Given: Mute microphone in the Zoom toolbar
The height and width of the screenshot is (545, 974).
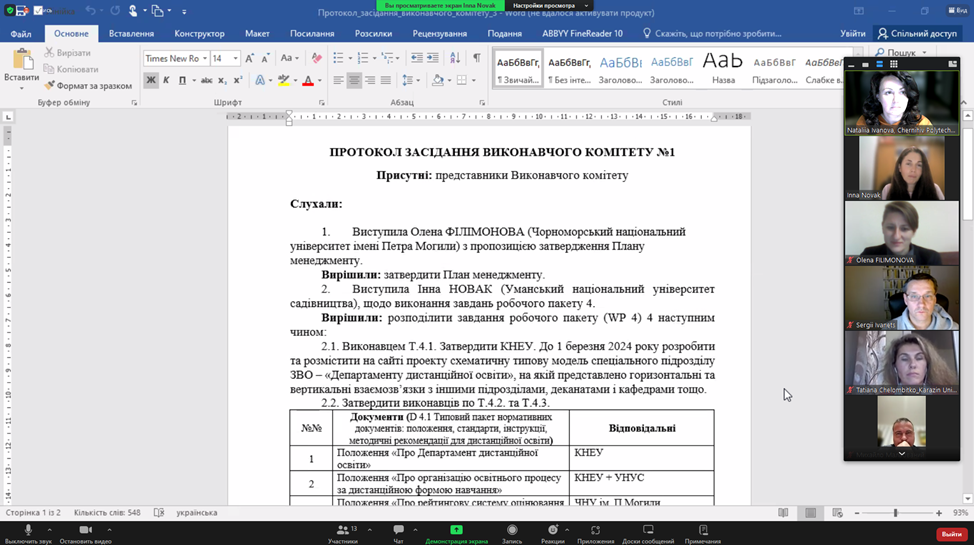Looking at the screenshot, I should 28,531.
